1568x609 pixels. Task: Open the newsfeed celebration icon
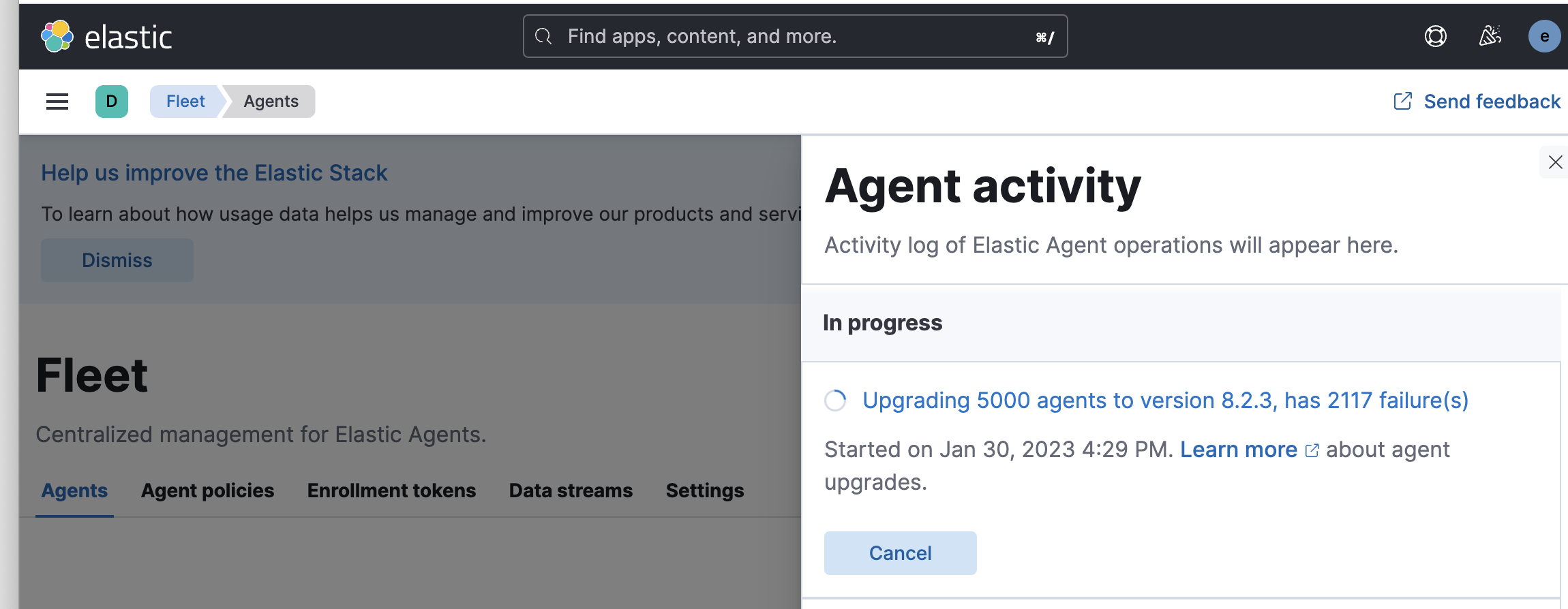[x=1490, y=36]
